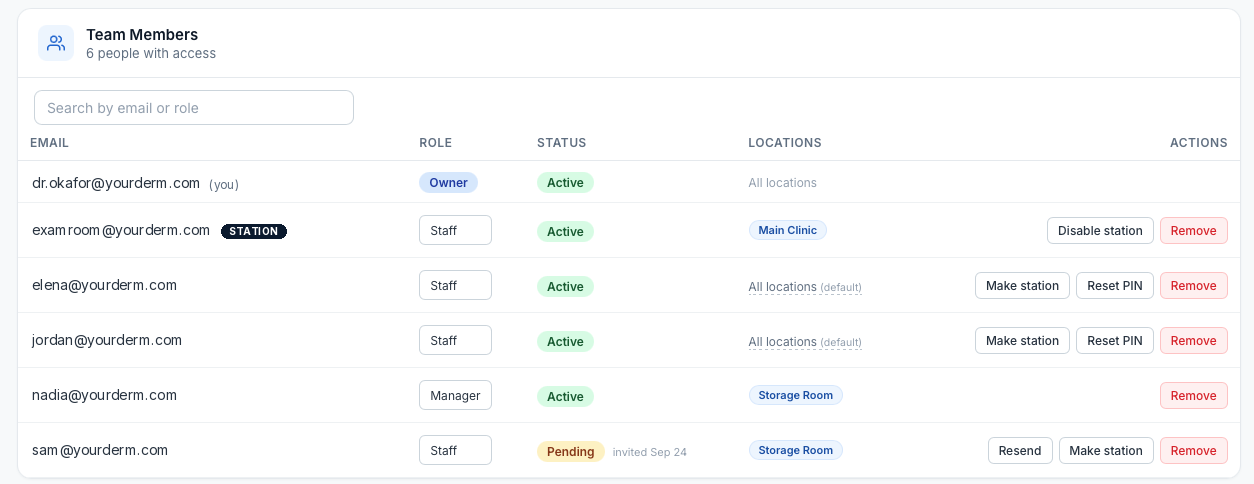Image resolution: width=1254 pixels, height=484 pixels.
Task: Click the Team Members heading
Action: pyautogui.click(x=142, y=34)
